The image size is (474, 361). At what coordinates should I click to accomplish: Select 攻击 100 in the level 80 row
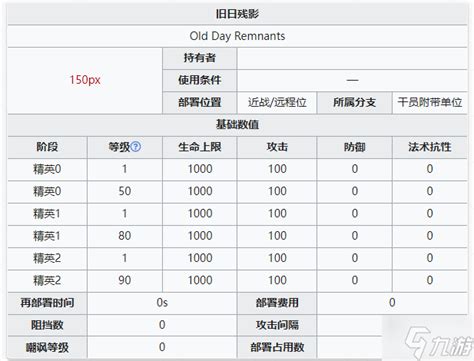pos(277,236)
